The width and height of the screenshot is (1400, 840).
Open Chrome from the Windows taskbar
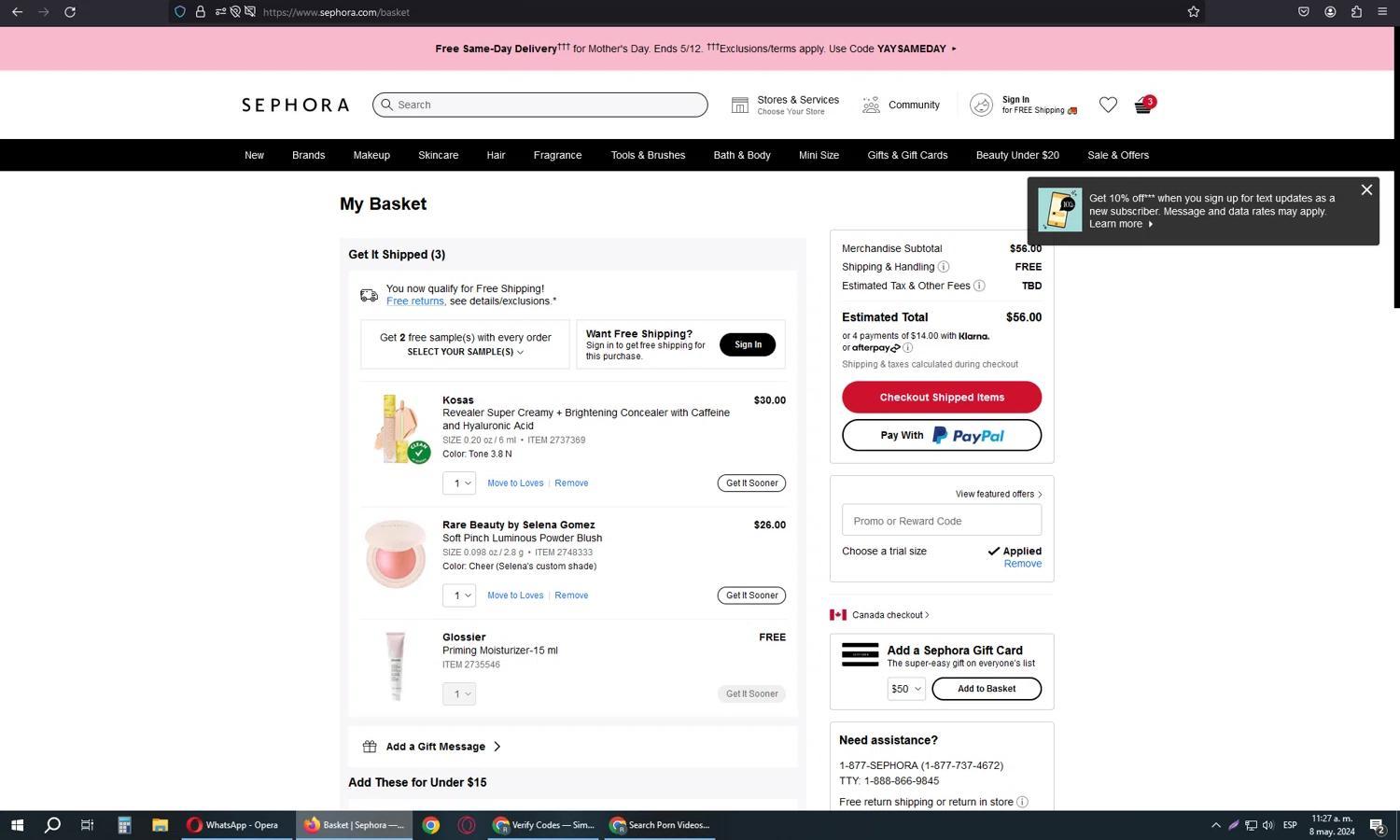coord(430,825)
